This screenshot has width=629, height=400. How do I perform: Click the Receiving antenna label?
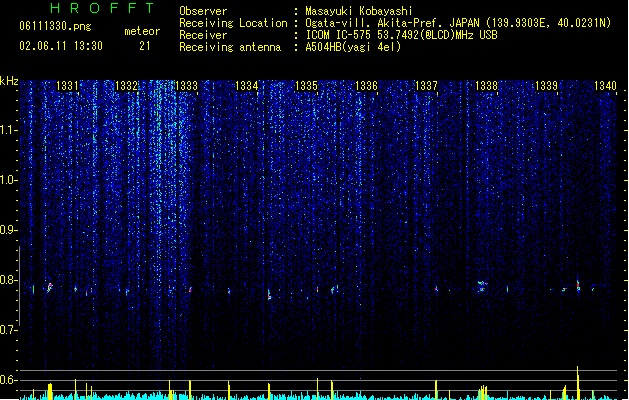pyautogui.click(x=230, y=47)
